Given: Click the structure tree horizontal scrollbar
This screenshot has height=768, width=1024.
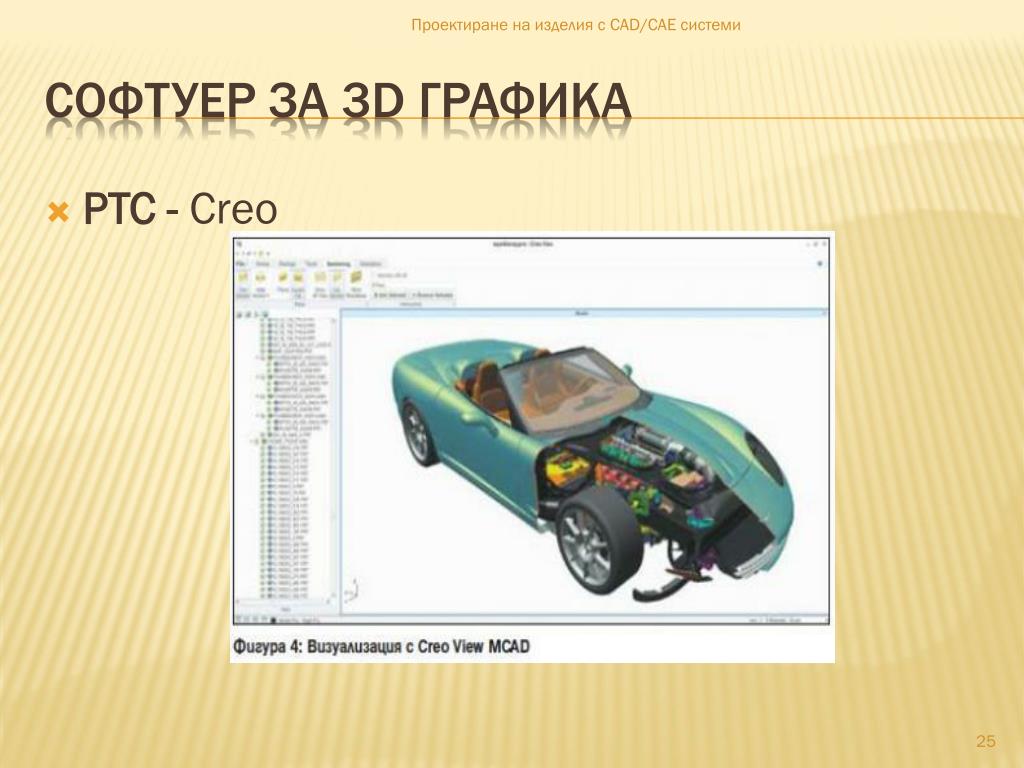Looking at the screenshot, I should pos(283,601).
